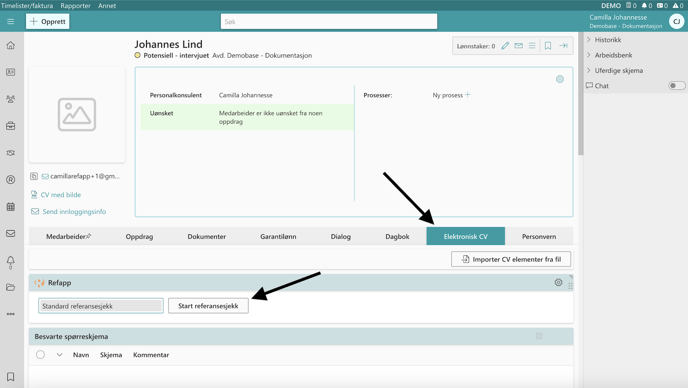
Task: Toggle the Chat switch
Action: click(x=676, y=86)
